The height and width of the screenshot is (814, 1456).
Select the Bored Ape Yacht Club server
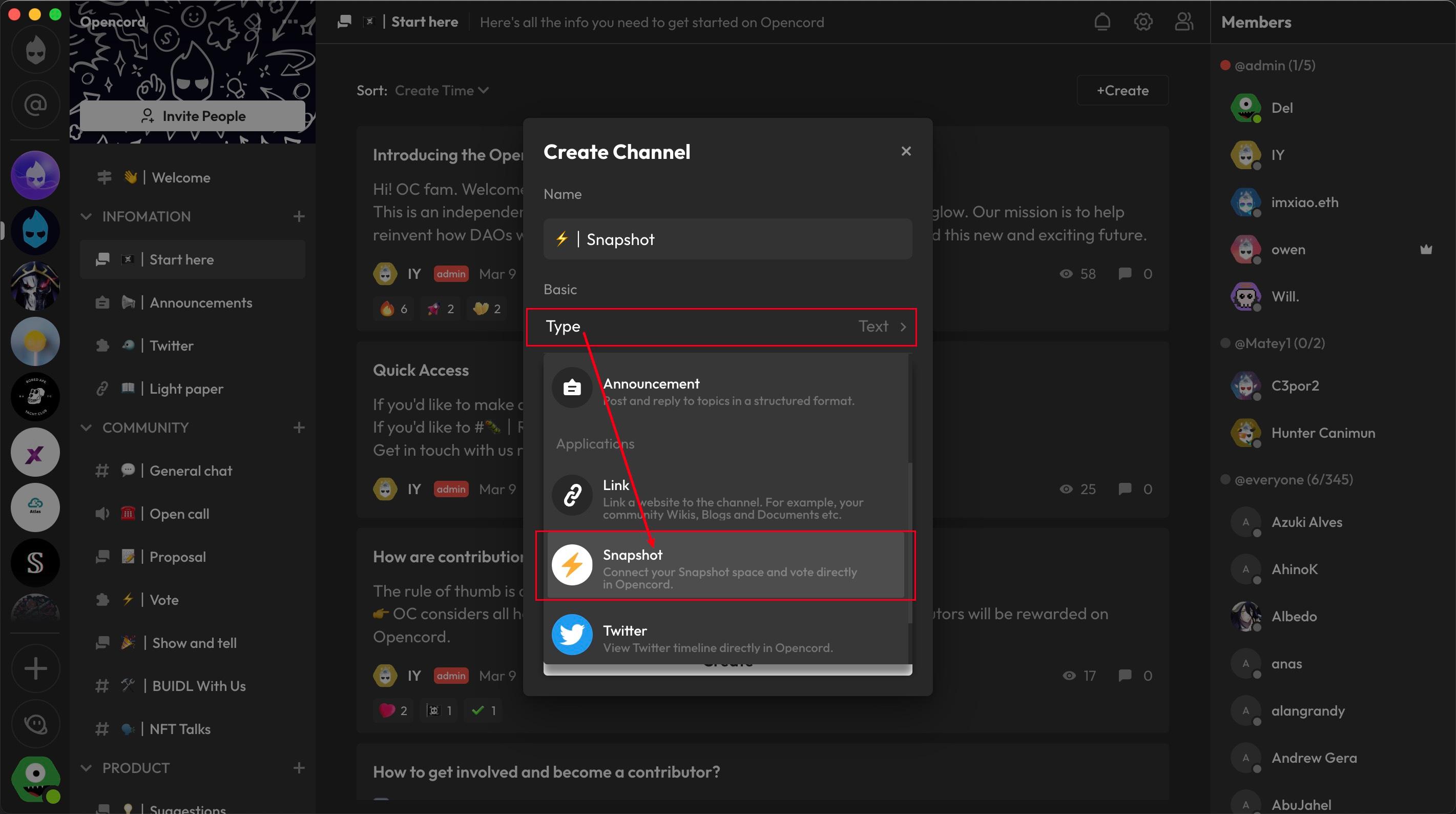36,396
